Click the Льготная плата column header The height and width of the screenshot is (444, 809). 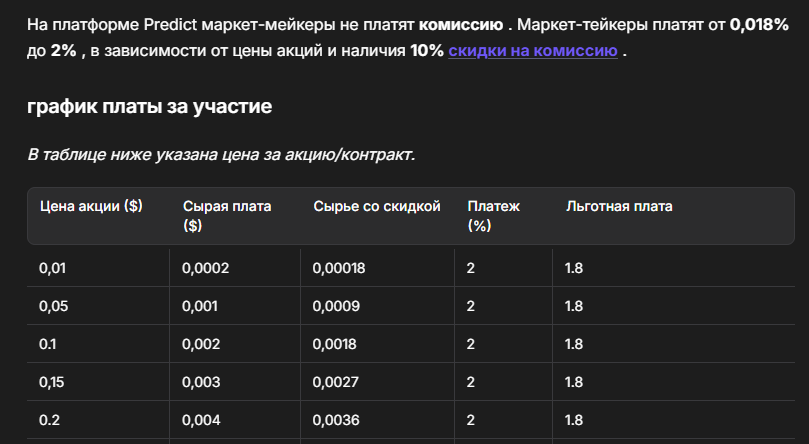(x=619, y=206)
